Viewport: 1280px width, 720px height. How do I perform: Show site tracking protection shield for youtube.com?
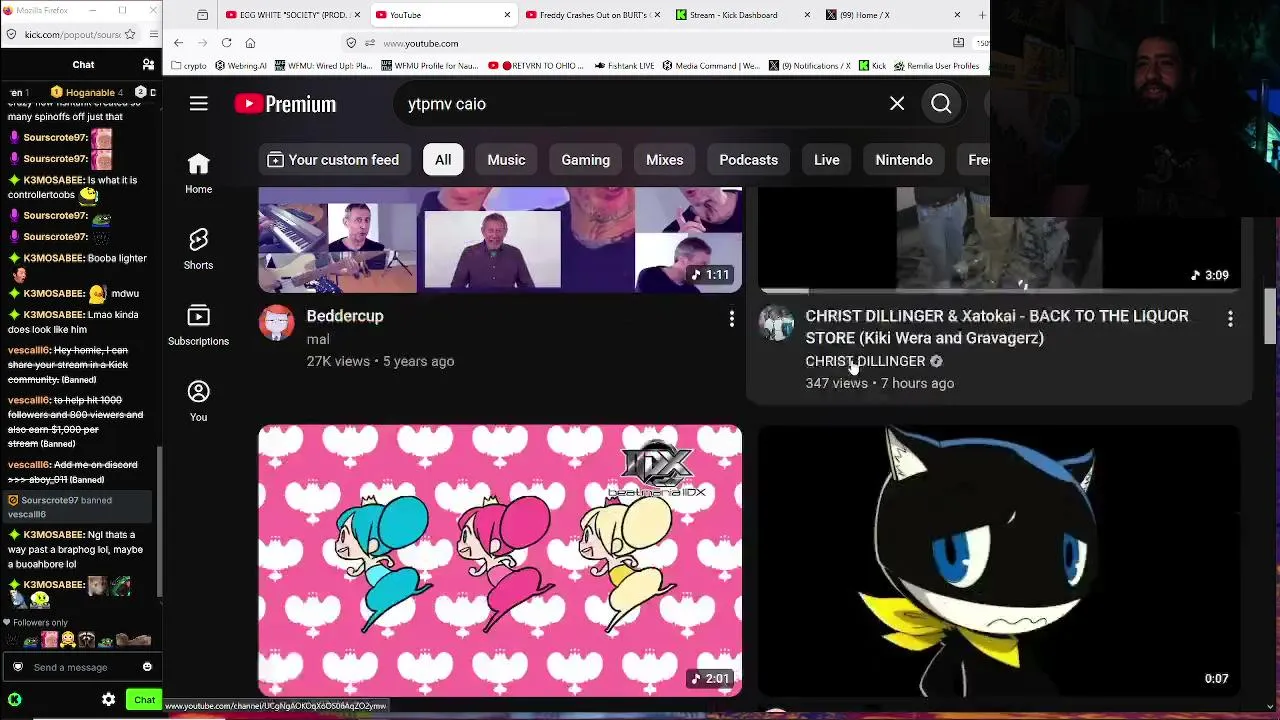click(351, 43)
